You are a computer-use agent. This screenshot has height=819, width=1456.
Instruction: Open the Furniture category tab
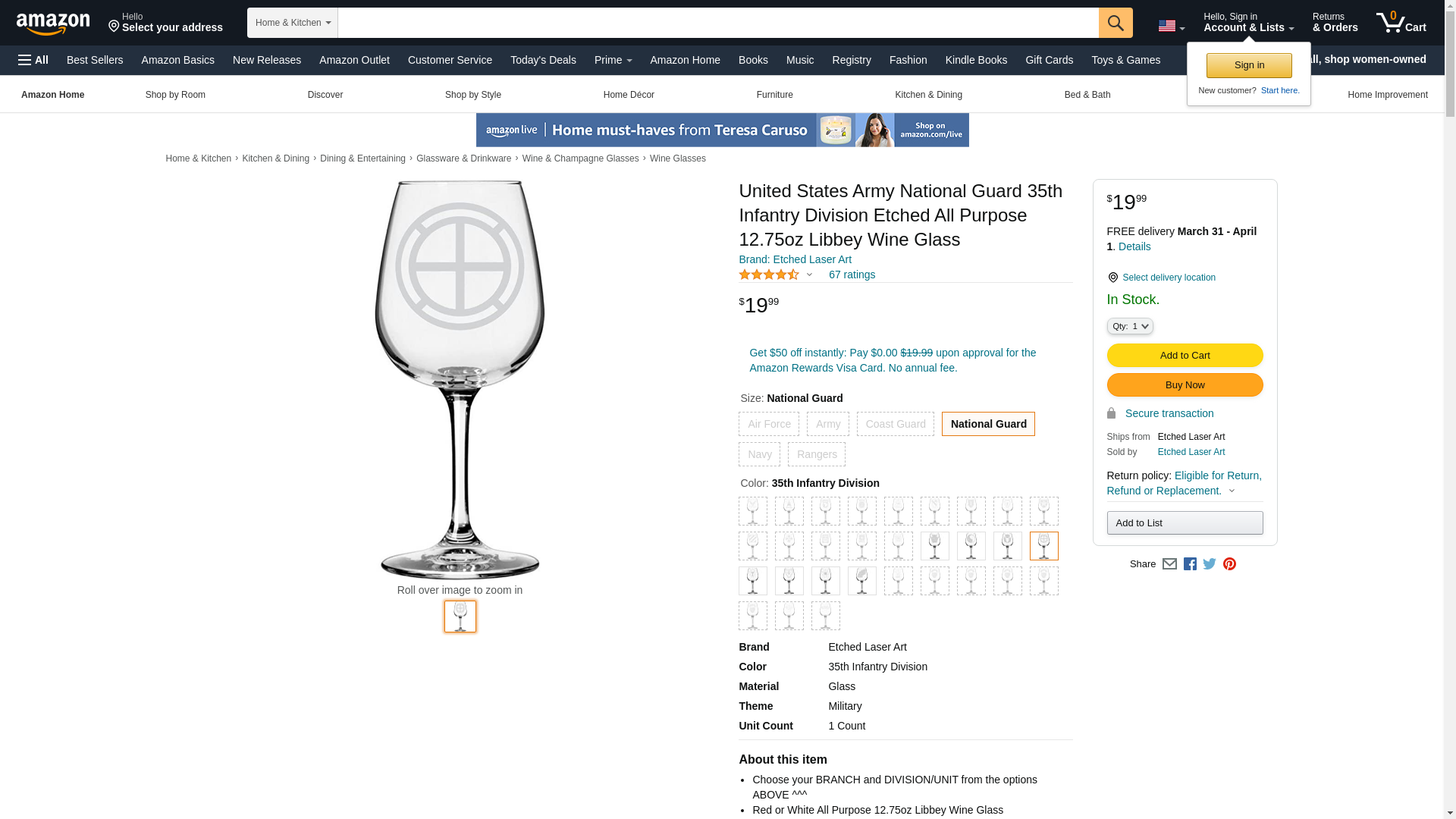click(775, 95)
